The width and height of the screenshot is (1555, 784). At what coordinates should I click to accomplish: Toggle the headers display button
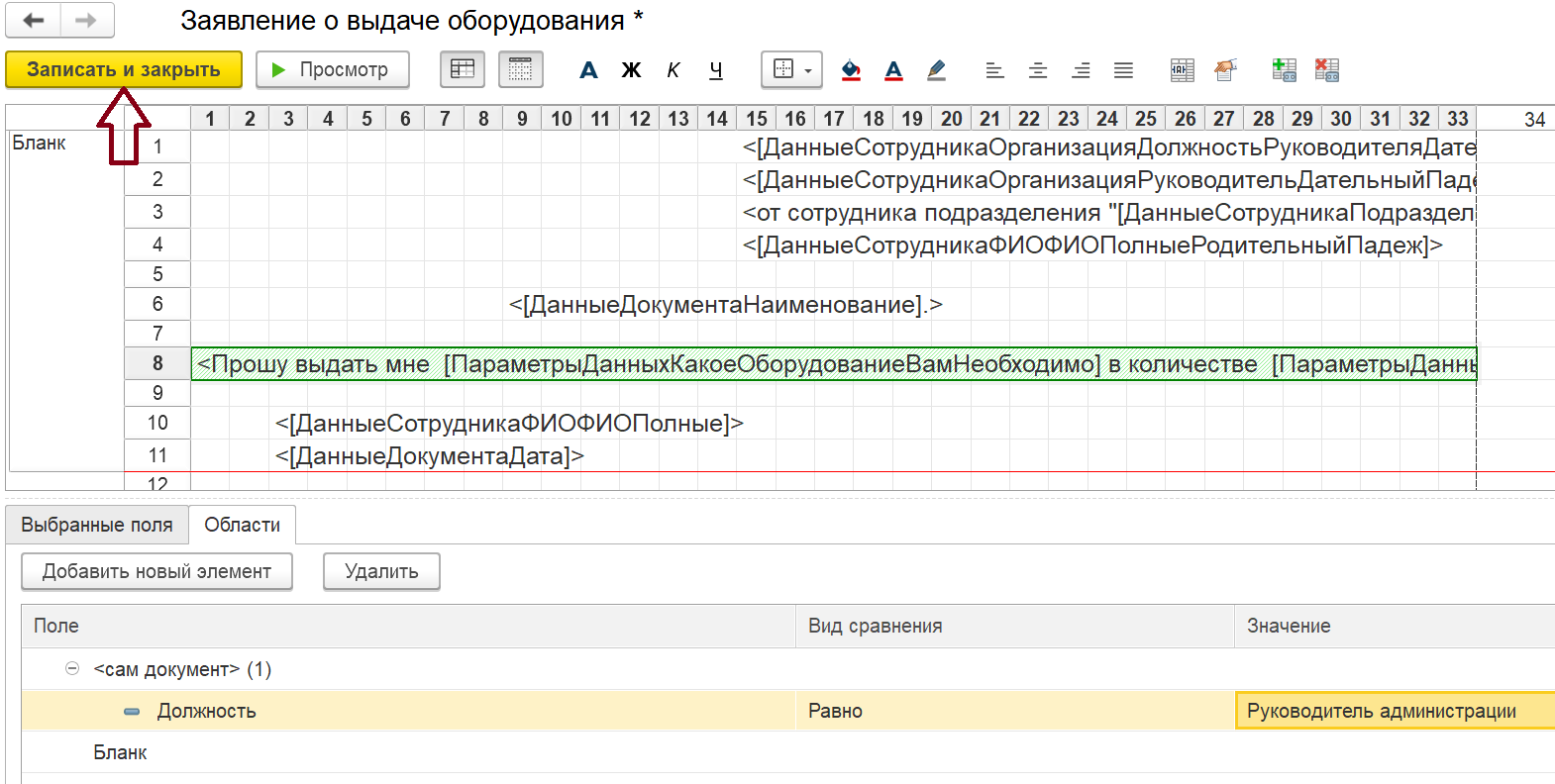(463, 70)
